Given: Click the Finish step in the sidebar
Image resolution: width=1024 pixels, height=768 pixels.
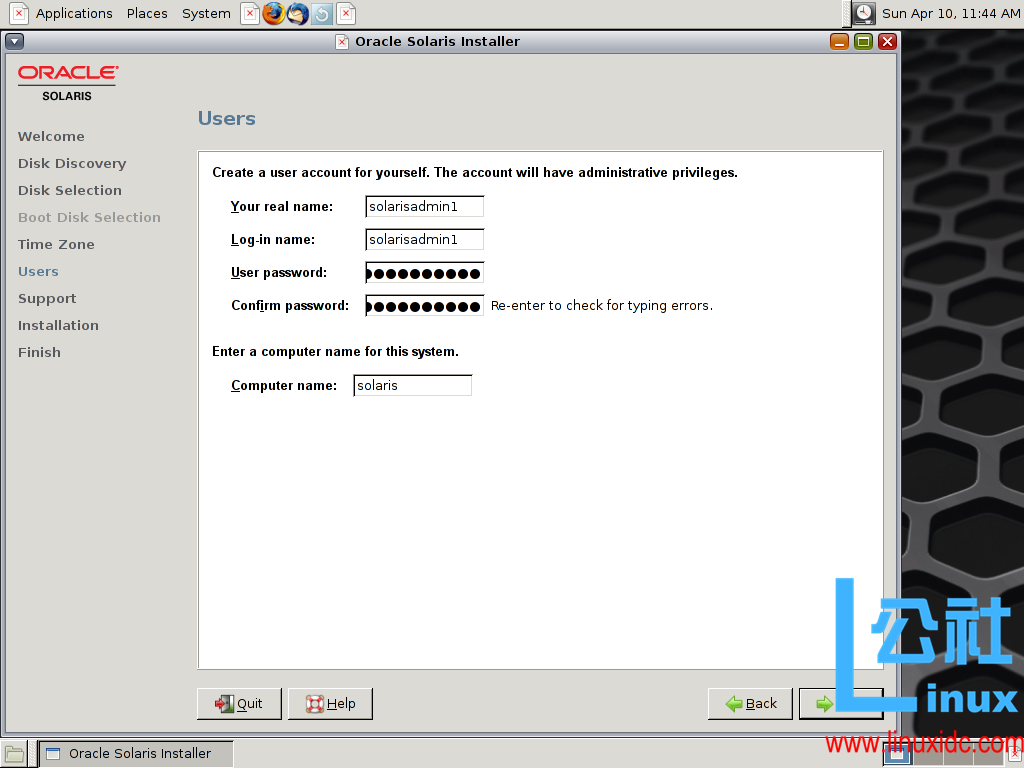Looking at the screenshot, I should point(39,353).
